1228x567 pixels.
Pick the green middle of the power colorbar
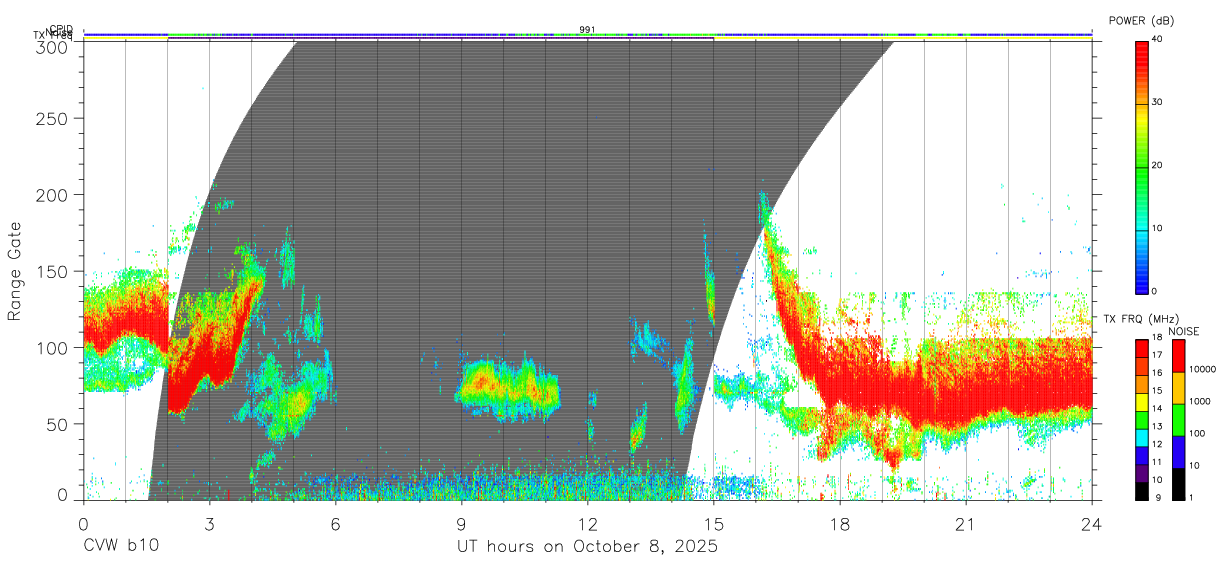[1142, 166]
